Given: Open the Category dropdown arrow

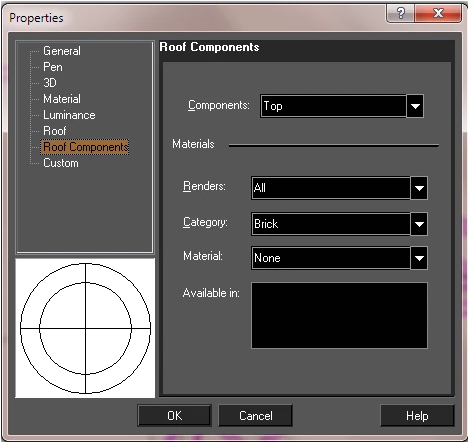Looking at the screenshot, I should (x=419, y=224).
